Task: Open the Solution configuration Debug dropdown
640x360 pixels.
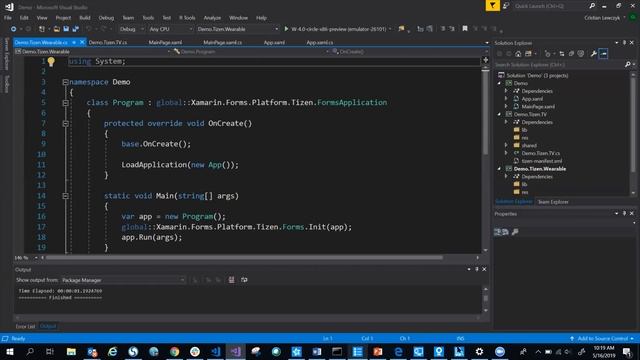Action: [x=131, y=29]
